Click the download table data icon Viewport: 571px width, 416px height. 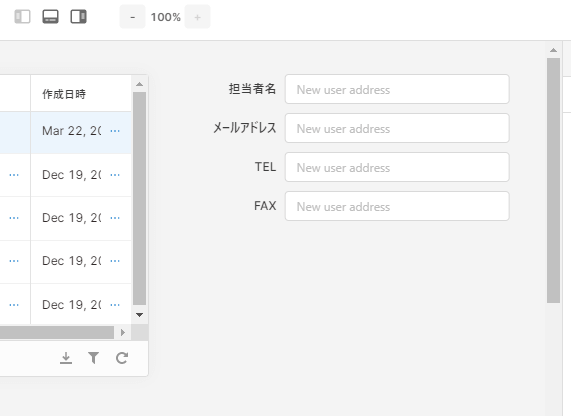[x=66, y=358]
